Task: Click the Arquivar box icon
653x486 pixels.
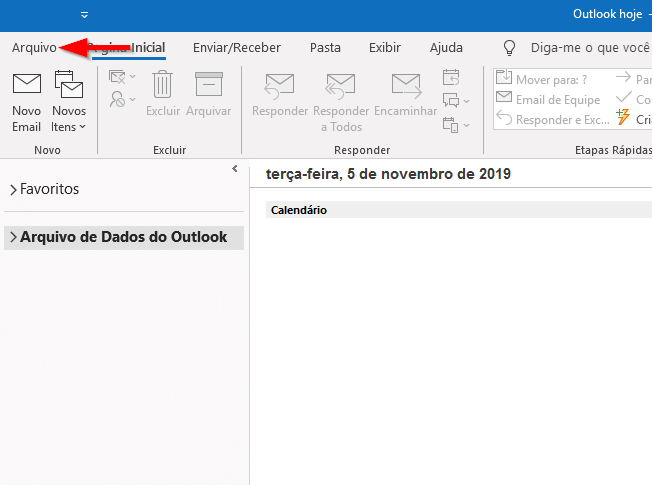Action: [209, 84]
